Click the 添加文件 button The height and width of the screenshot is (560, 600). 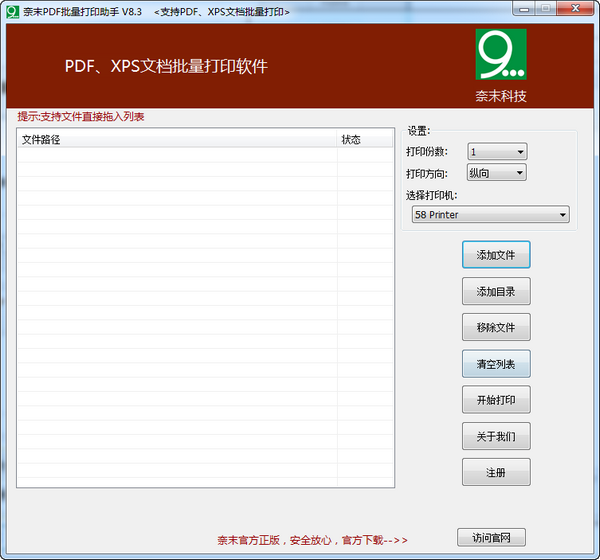coord(496,255)
